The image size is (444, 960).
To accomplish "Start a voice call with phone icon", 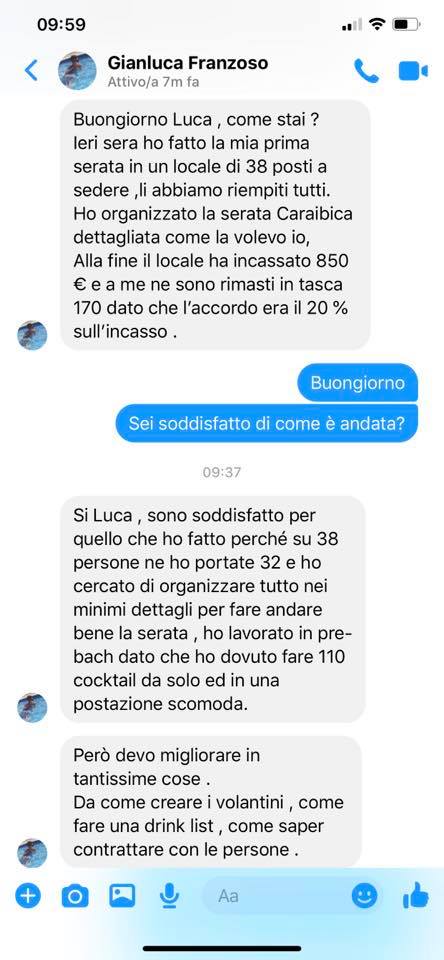I will pyautogui.click(x=366, y=71).
